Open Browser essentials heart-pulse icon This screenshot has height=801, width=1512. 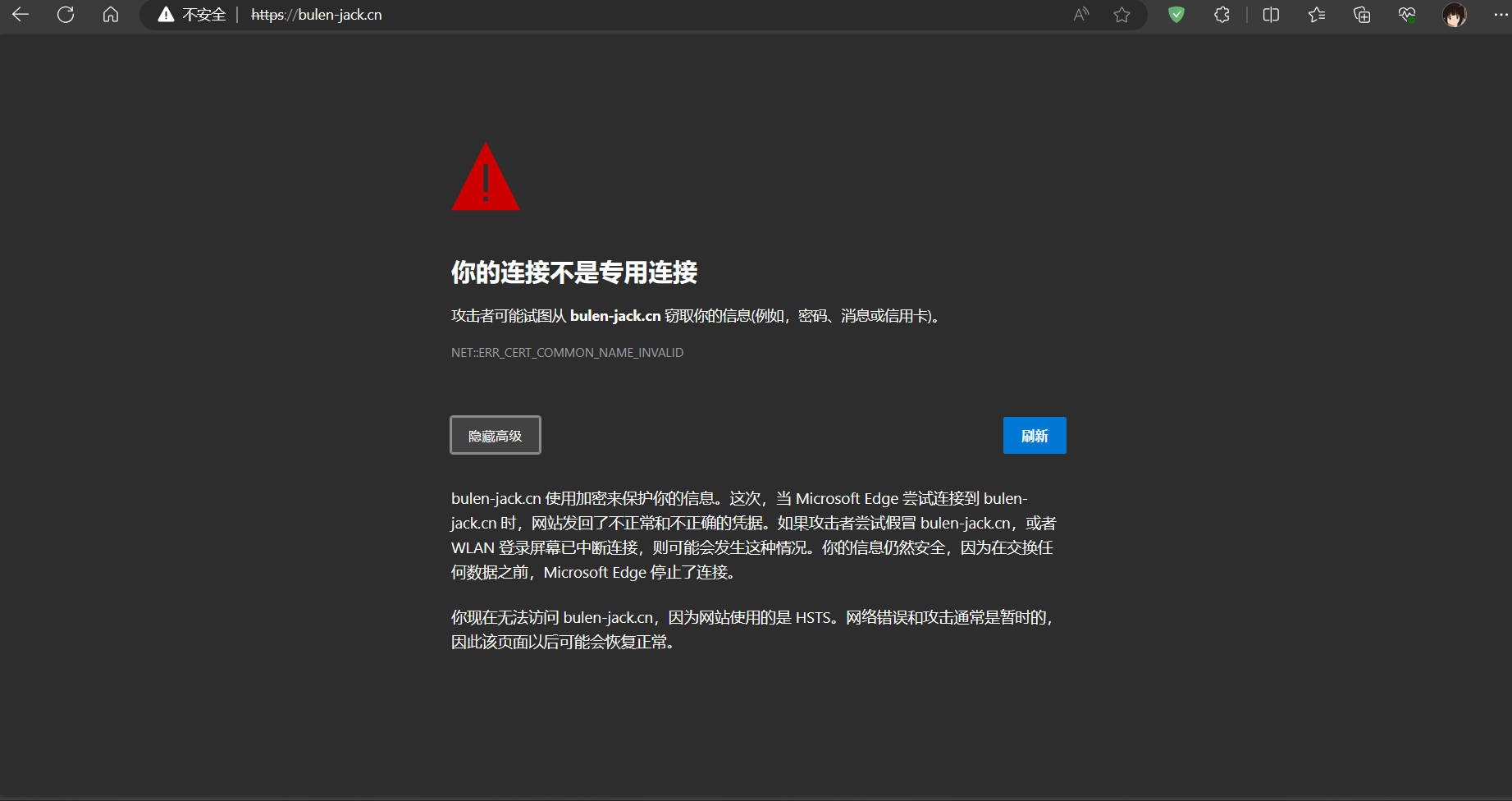[1407, 15]
